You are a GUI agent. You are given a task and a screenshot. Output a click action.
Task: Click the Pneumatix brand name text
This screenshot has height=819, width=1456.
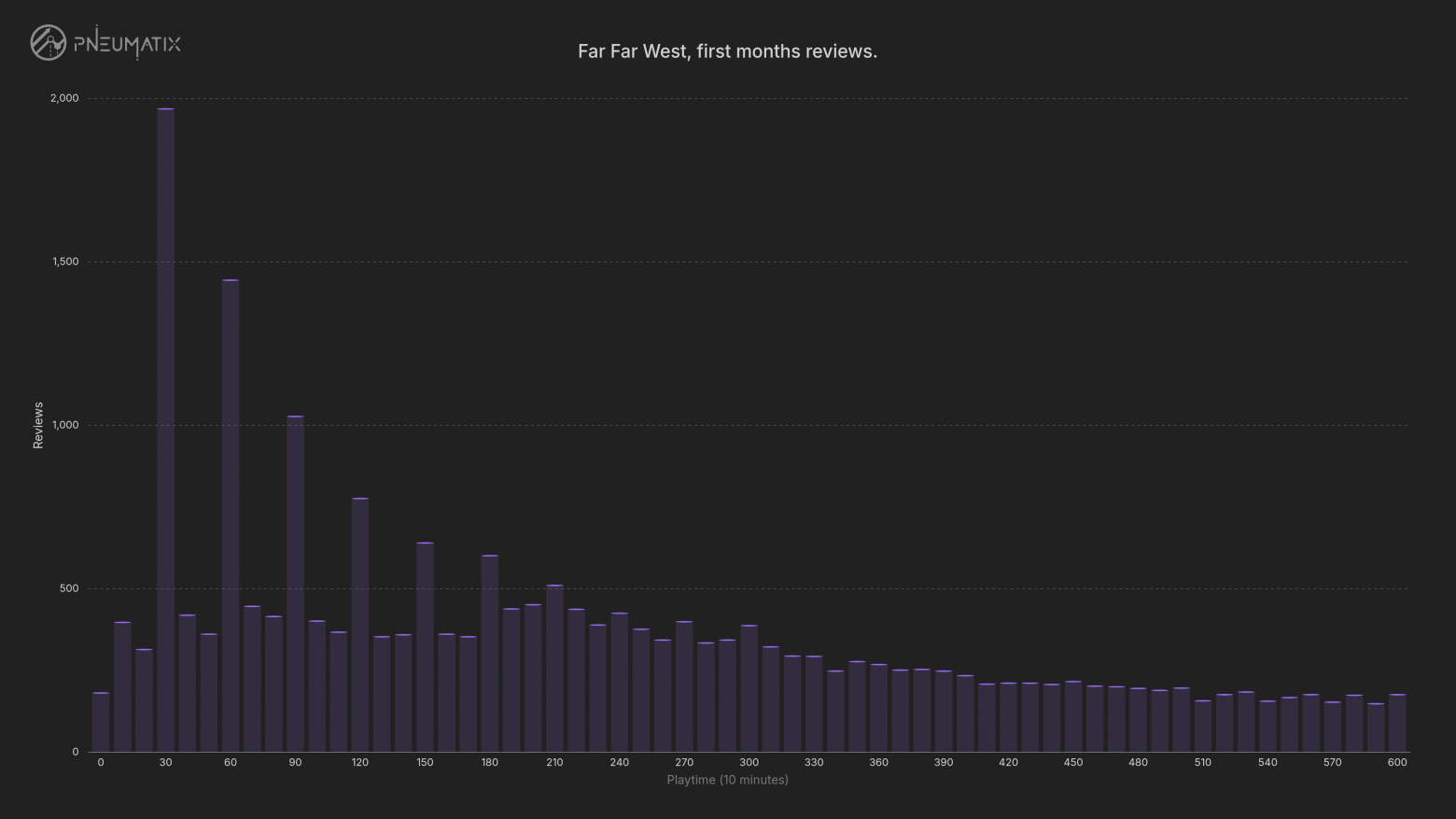127,43
